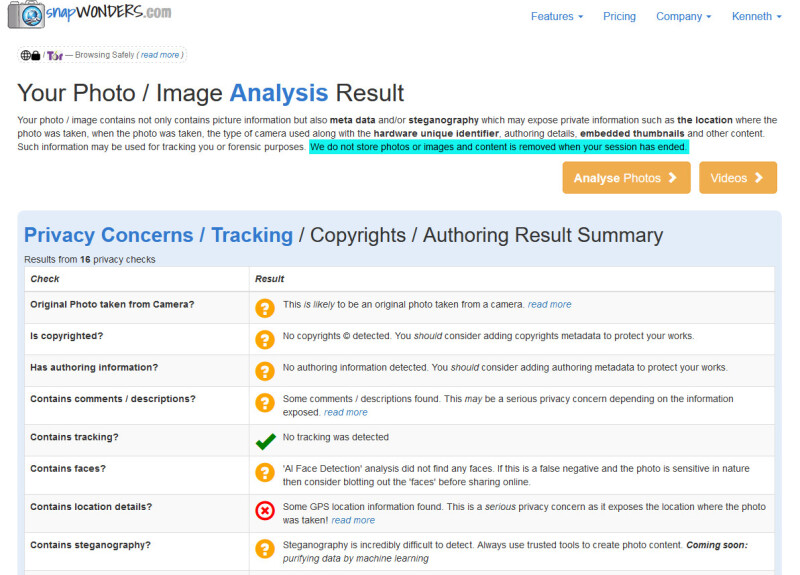Click question icon in authoring information row
Image resolution: width=800 pixels, height=575 pixels.
coord(265,371)
